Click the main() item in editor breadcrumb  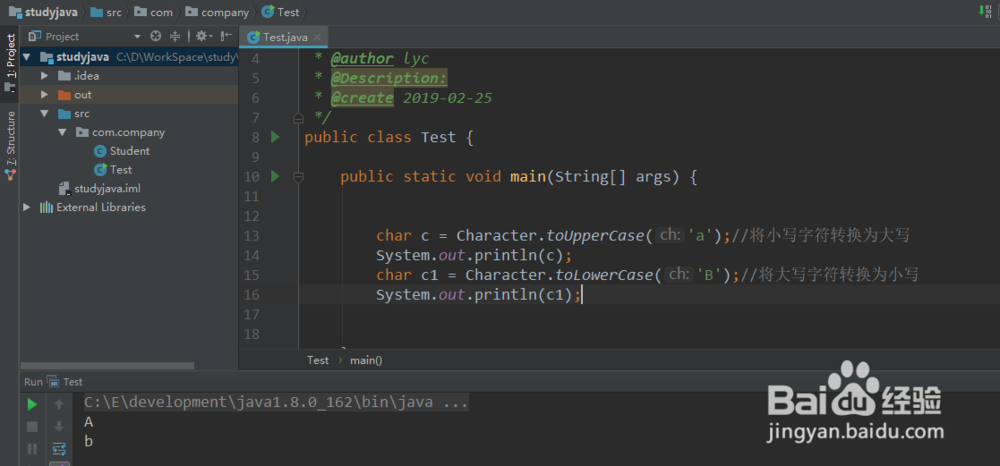[x=366, y=360]
